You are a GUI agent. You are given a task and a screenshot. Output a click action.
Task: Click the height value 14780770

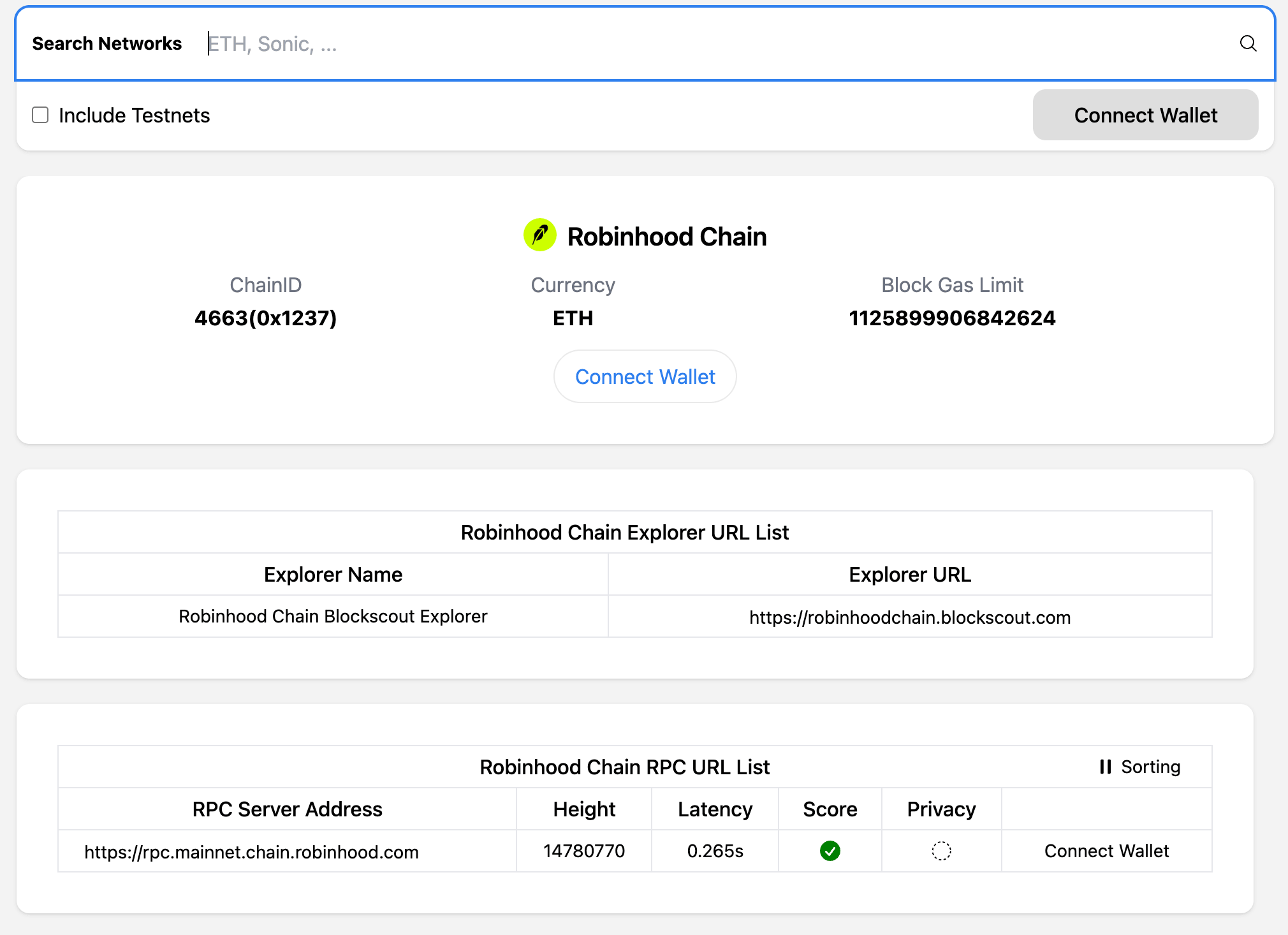pyautogui.click(x=583, y=851)
